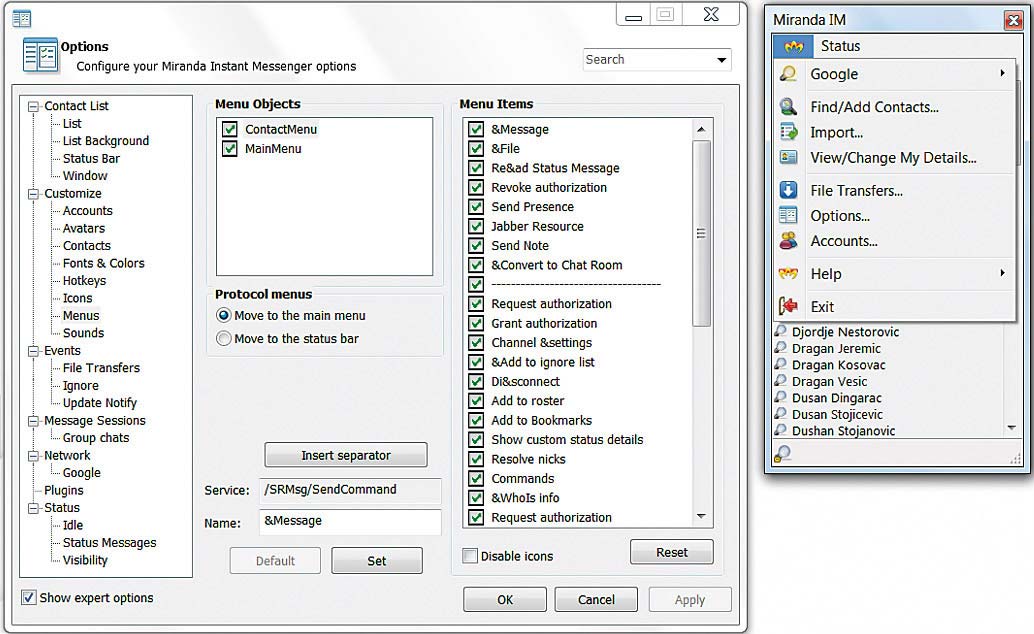Click status icon beside Dushan Stojanovic
The height and width of the screenshot is (634, 1034).
(x=781, y=429)
